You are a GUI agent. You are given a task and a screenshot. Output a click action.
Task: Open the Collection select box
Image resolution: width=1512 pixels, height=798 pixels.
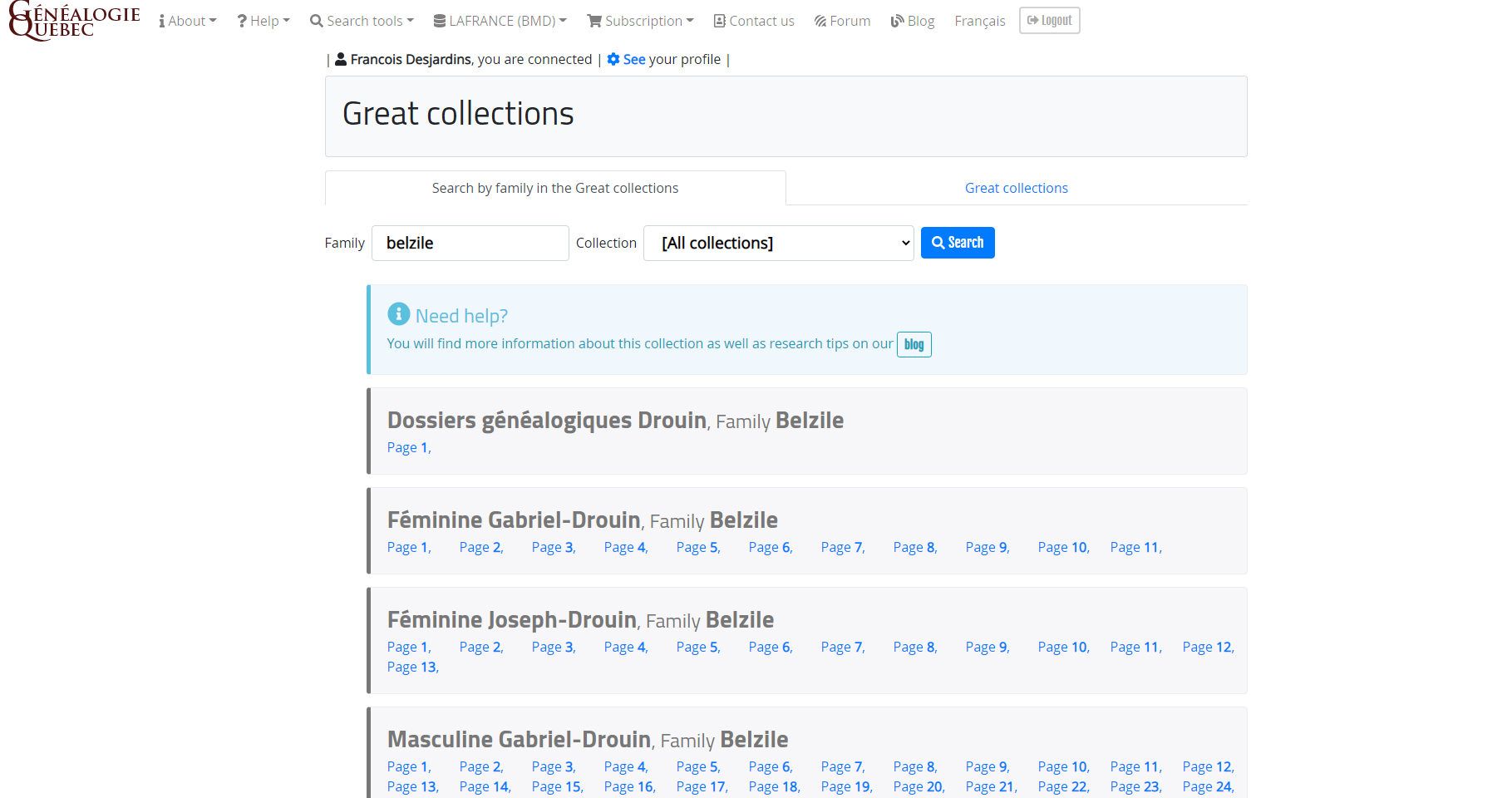779,243
